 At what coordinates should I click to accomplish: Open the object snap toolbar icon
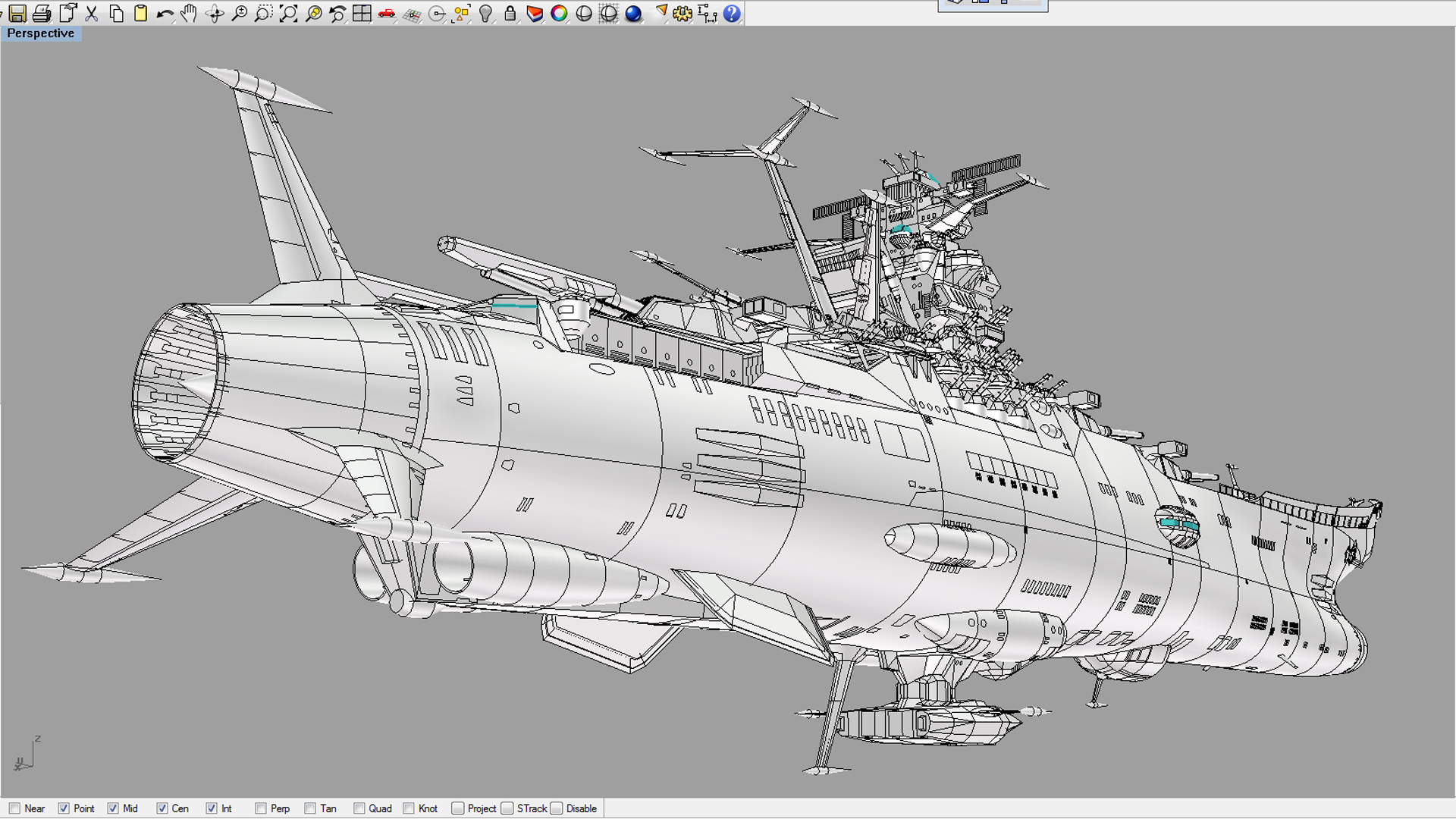[x=437, y=14]
